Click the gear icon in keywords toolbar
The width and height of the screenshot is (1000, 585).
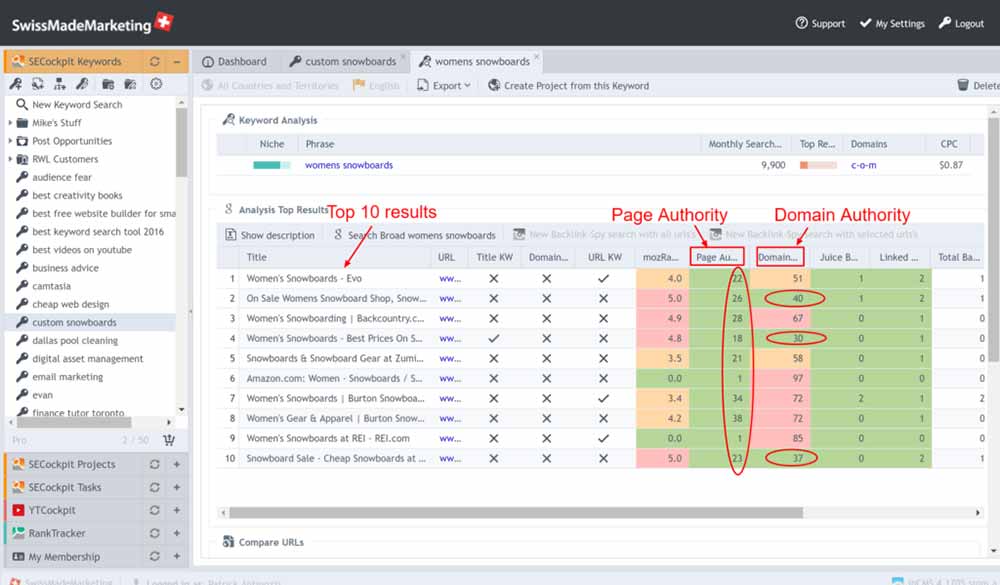point(156,84)
